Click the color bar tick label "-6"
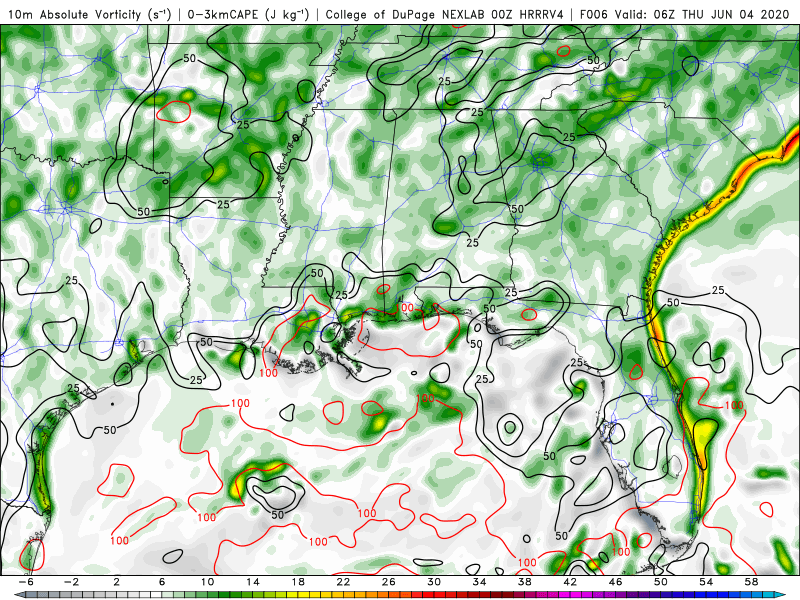This screenshot has height=600, width=800. coord(26,582)
